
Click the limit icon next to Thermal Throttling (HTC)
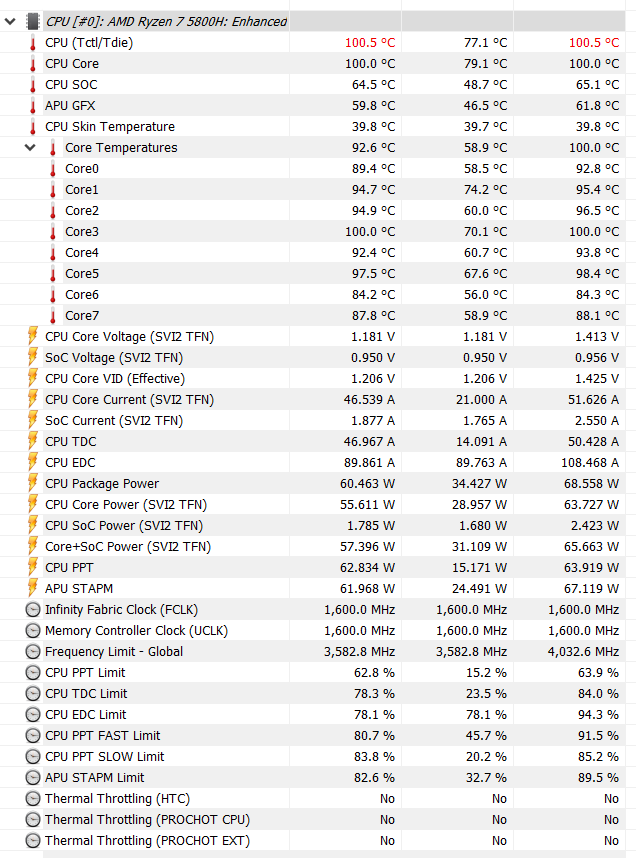pos(32,798)
